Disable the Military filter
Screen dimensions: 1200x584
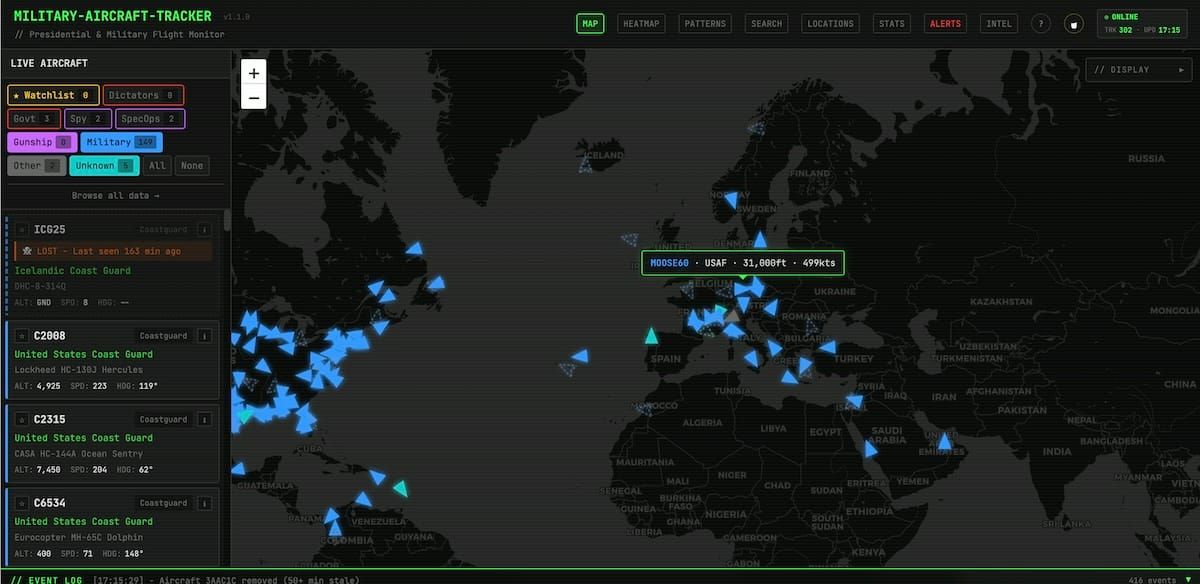coord(120,142)
